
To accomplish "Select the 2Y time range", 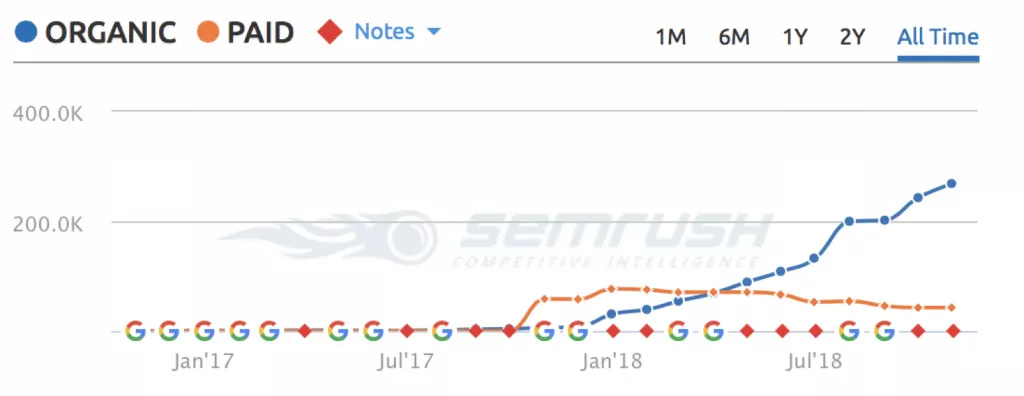I will pyautogui.click(x=852, y=37).
